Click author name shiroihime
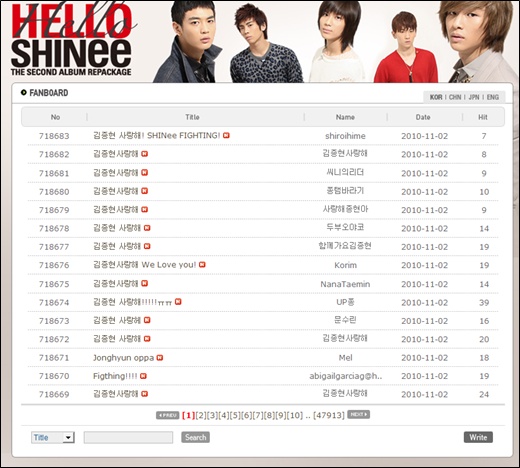 click(345, 136)
